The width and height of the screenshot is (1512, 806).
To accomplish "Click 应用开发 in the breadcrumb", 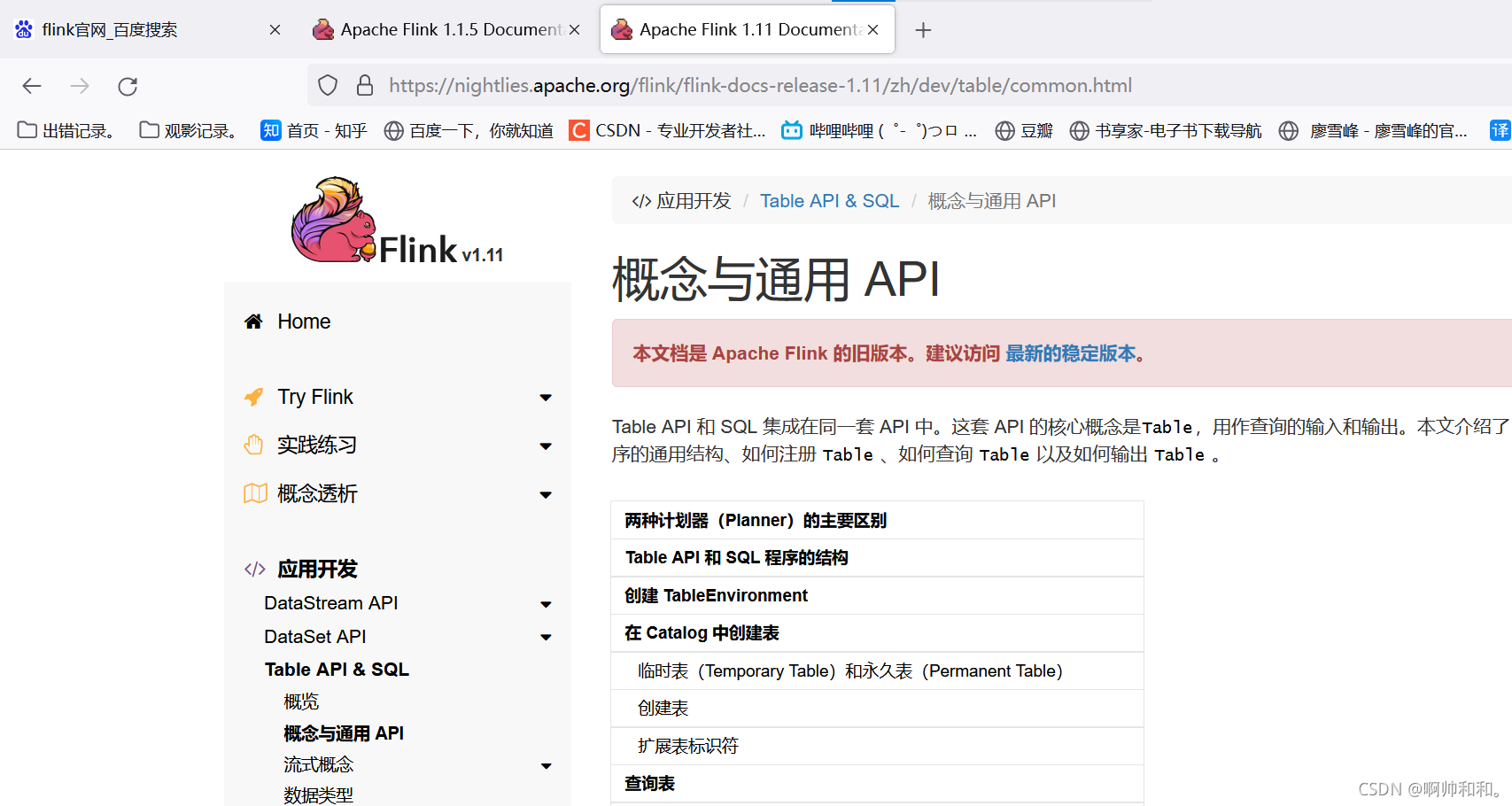I will (694, 201).
